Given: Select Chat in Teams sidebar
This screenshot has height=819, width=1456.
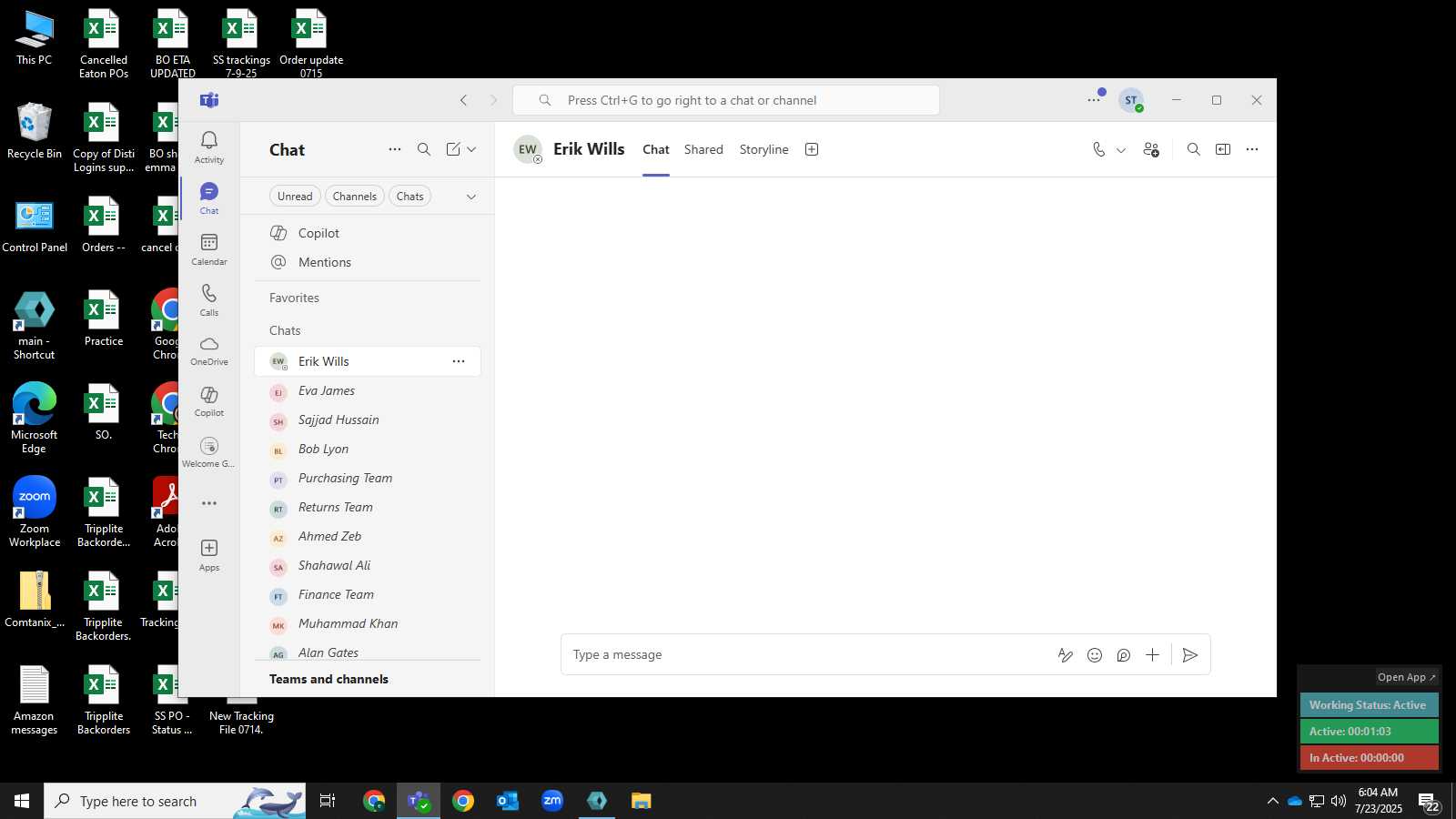Looking at the screenshot, I should [209, 197].
